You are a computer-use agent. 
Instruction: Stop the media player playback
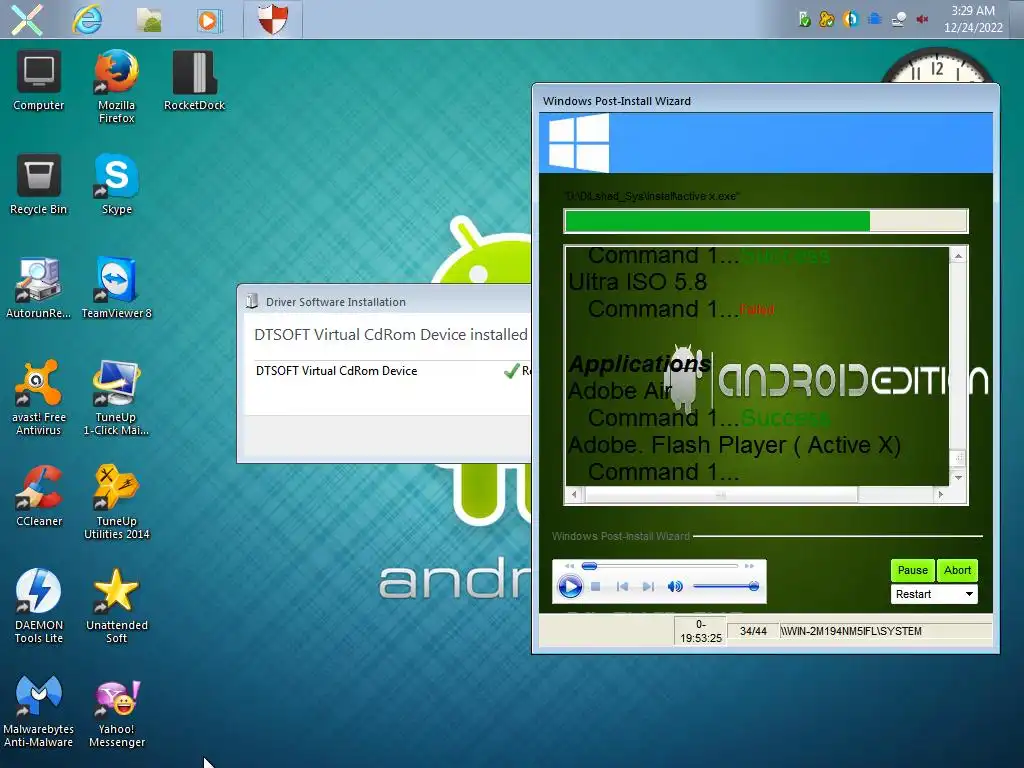(596, 586)
